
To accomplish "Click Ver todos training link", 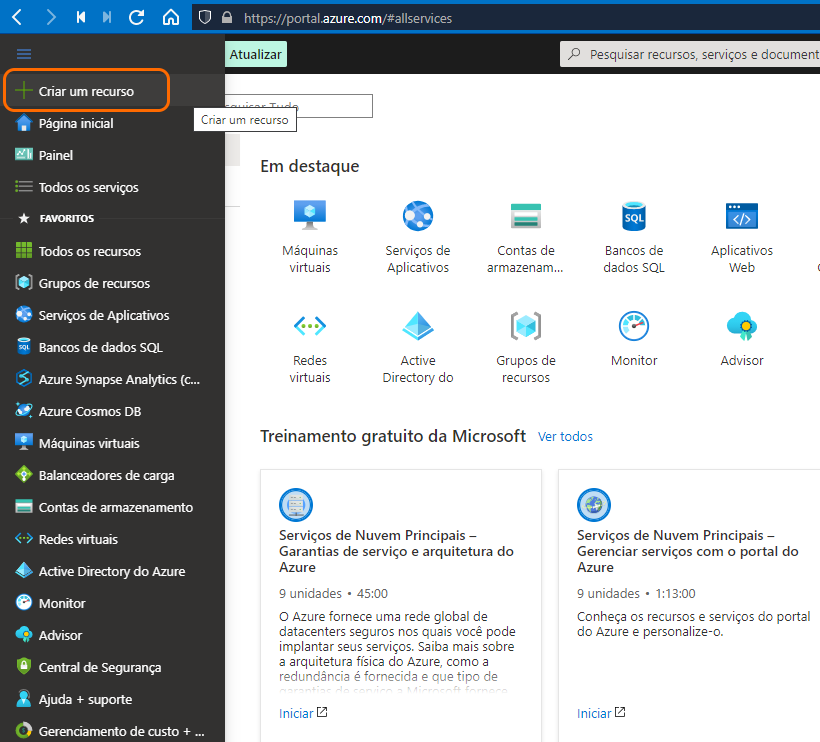I will [x=565, y=437].
